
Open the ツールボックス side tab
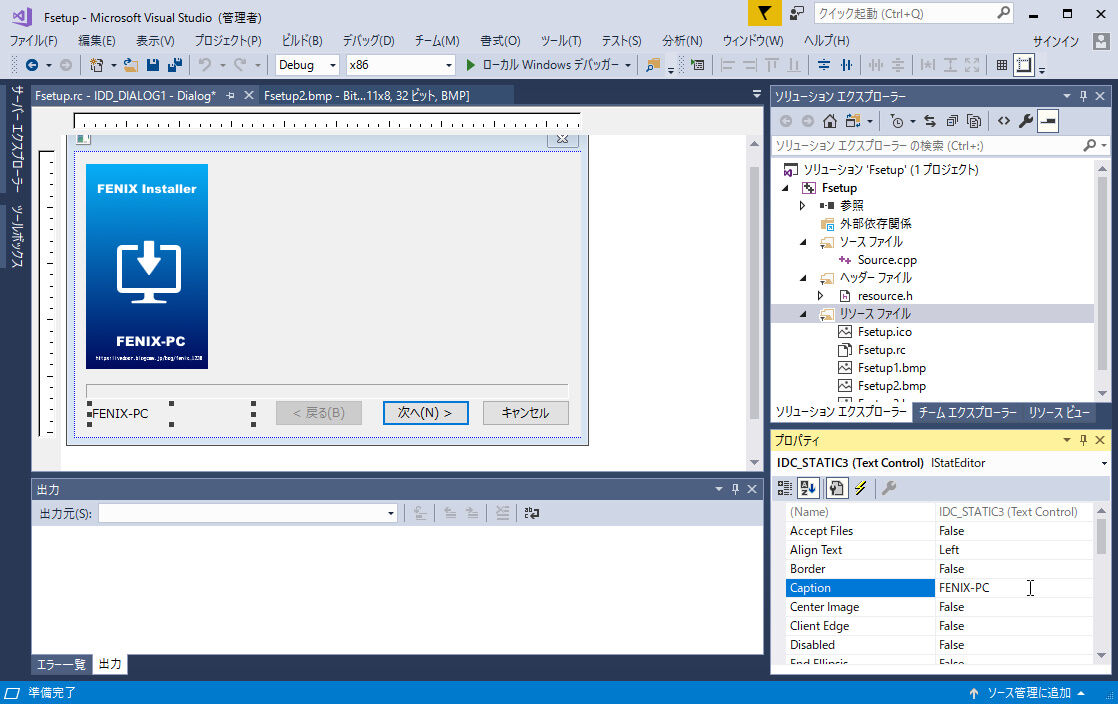17,236
